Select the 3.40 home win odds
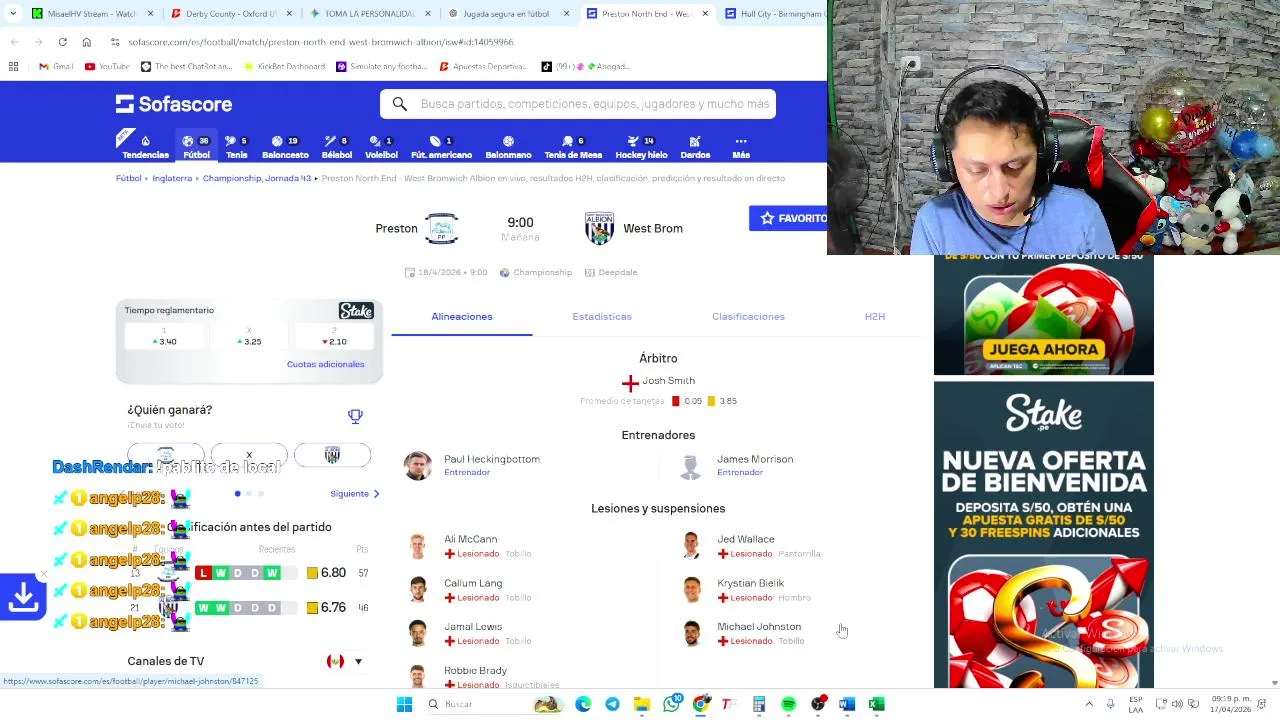Viewport: 1280px width, 720px height. coord(164,336)
